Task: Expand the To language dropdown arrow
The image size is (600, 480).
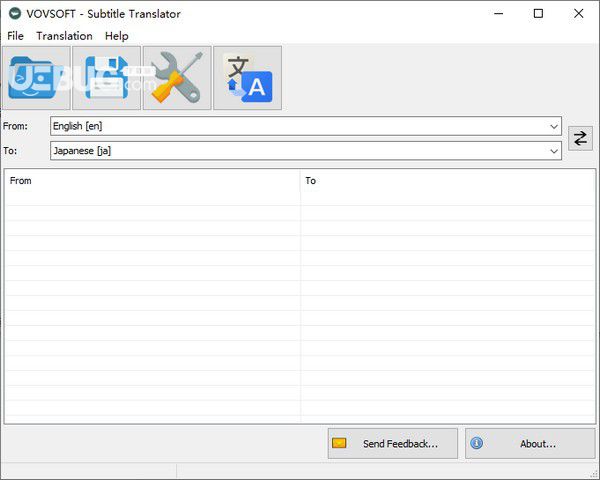Action: coord(554,151)
